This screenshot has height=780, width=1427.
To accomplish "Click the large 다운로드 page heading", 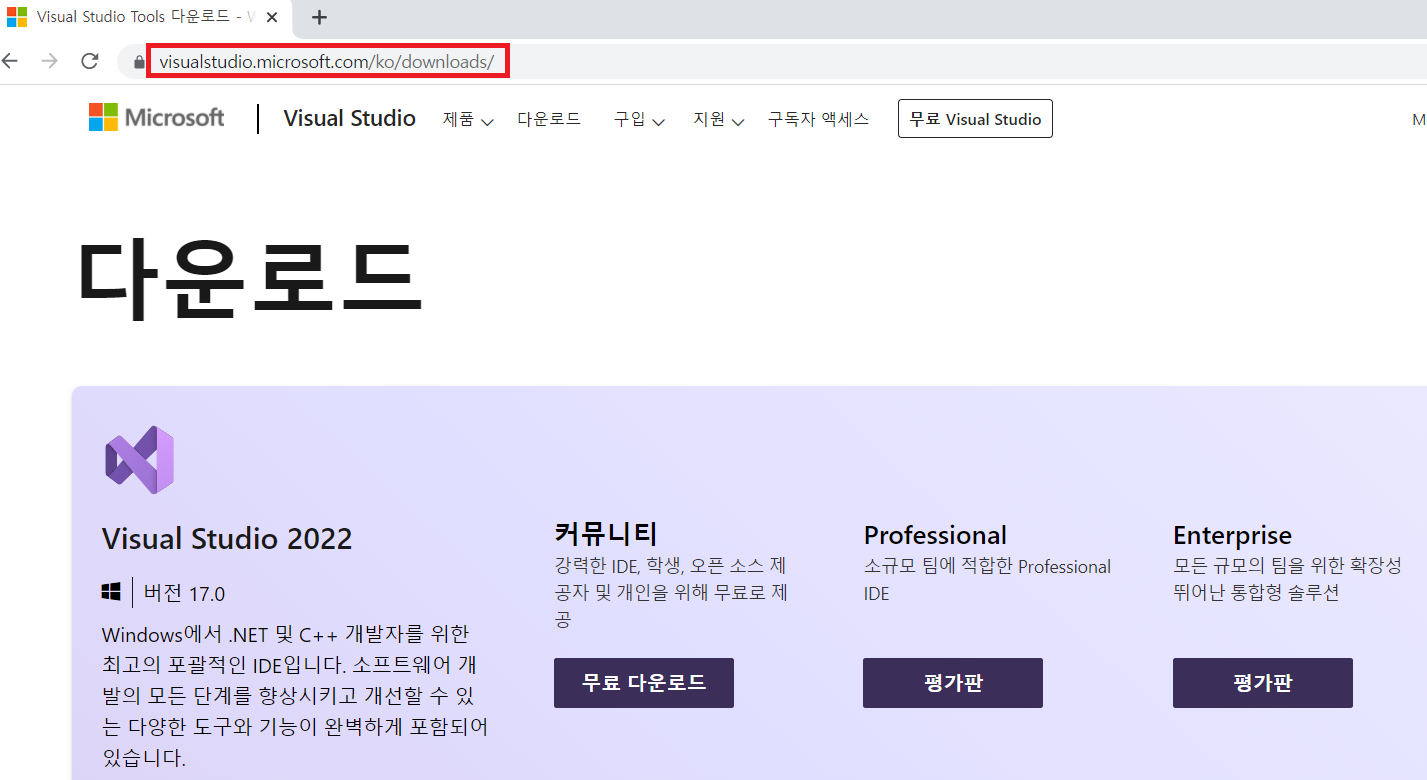I will [251, 279].
